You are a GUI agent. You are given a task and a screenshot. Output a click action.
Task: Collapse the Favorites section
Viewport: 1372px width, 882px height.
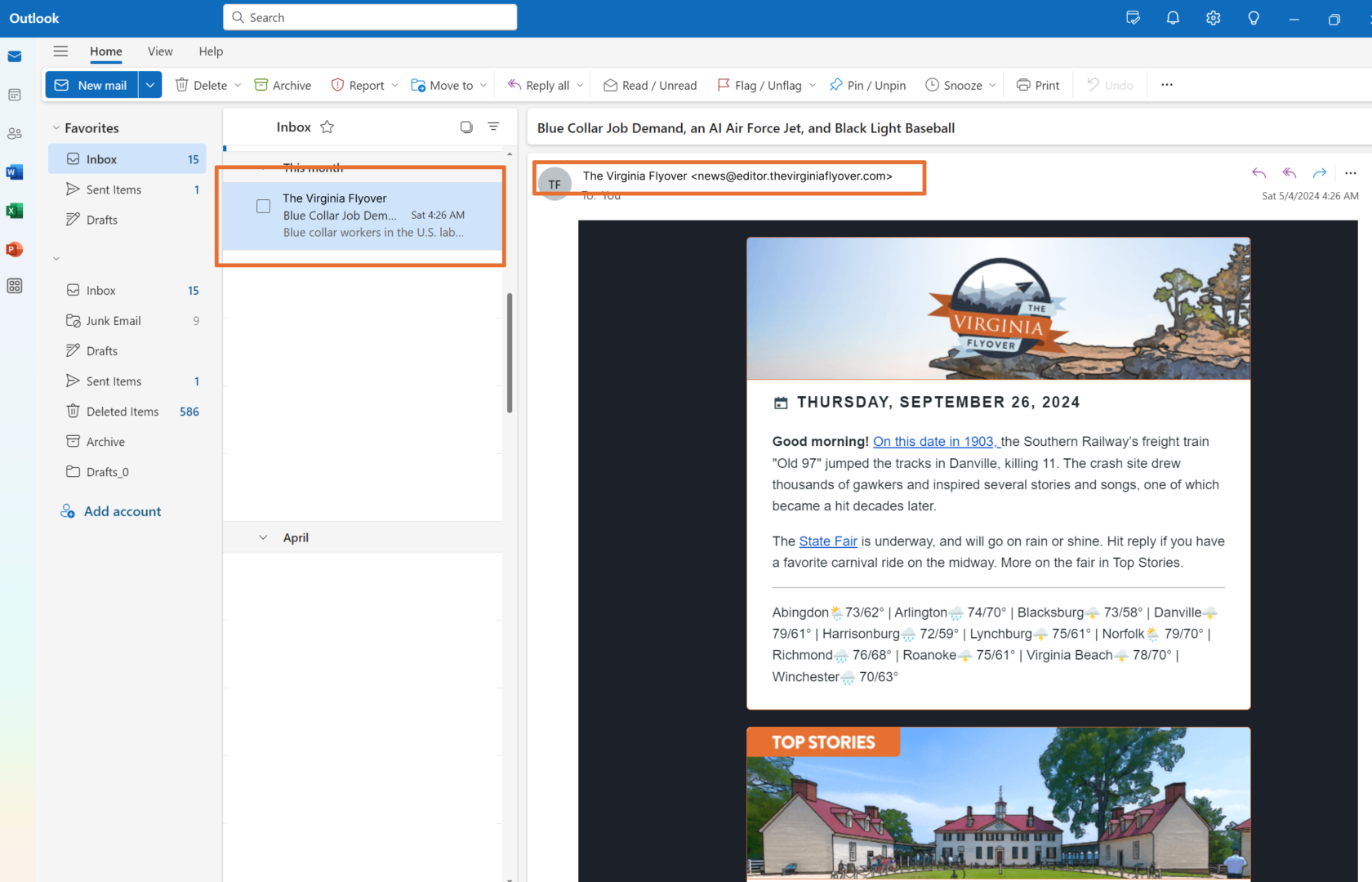pyautogui.click(x=56, y=128)
